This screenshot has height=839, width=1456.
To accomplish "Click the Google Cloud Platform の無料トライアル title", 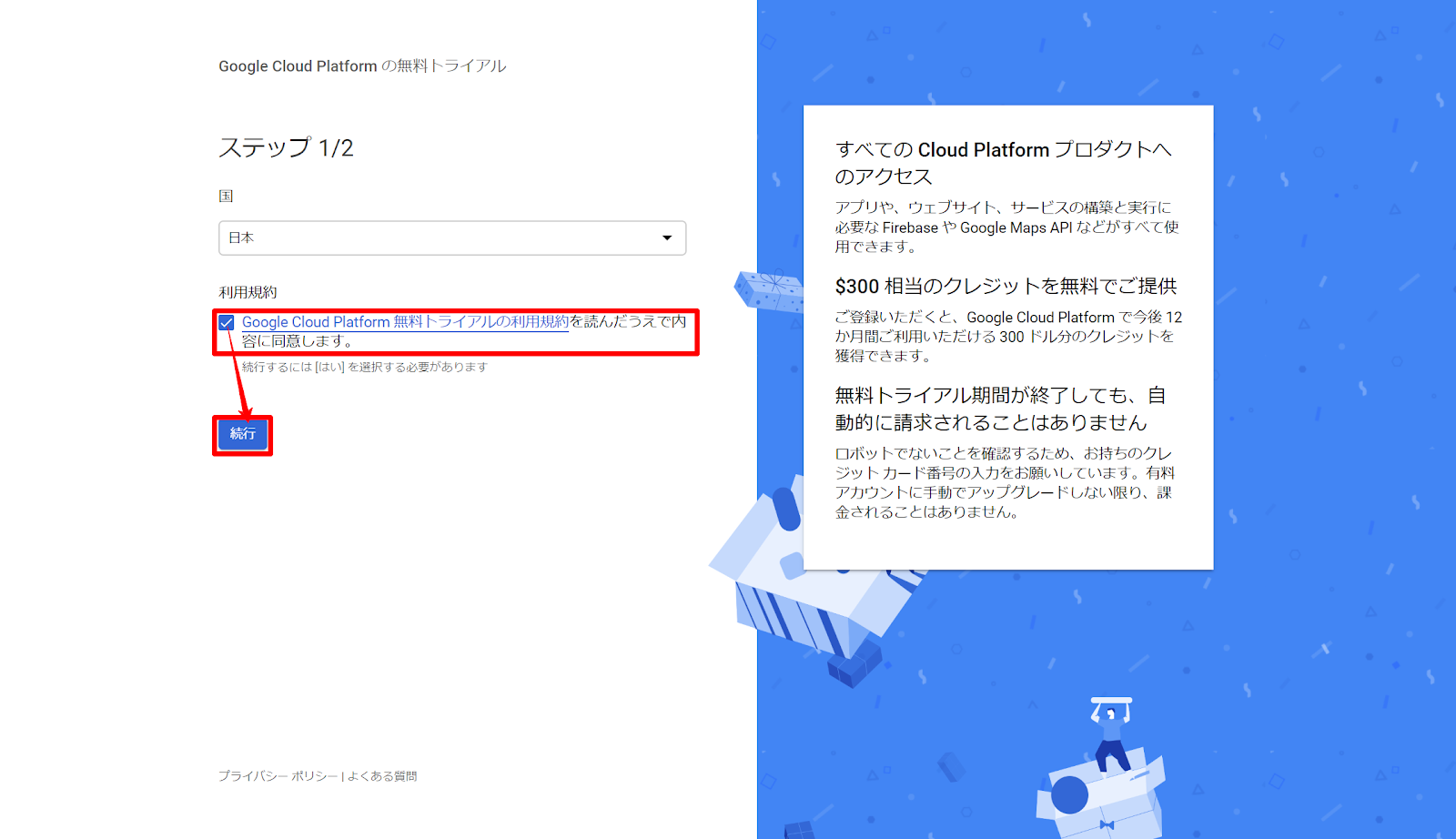I will [362, 66].
